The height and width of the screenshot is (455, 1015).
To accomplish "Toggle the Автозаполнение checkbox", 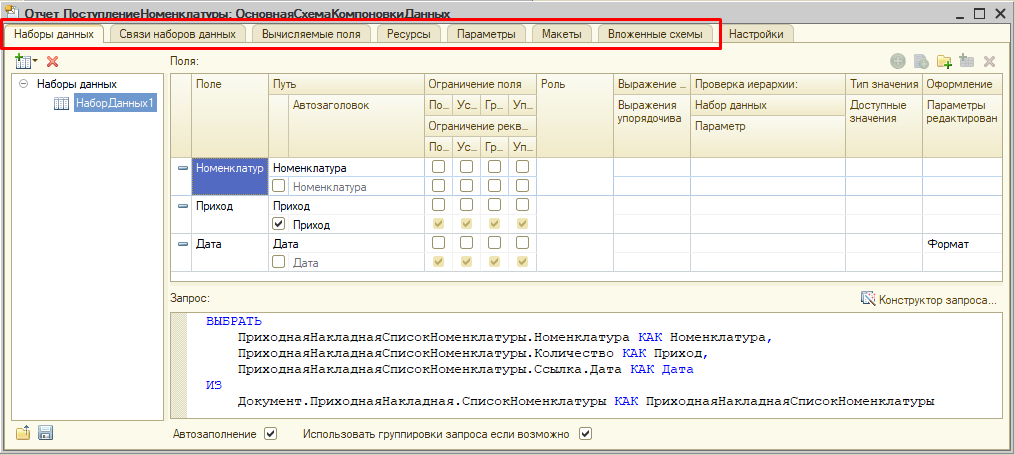I will 271,434.
